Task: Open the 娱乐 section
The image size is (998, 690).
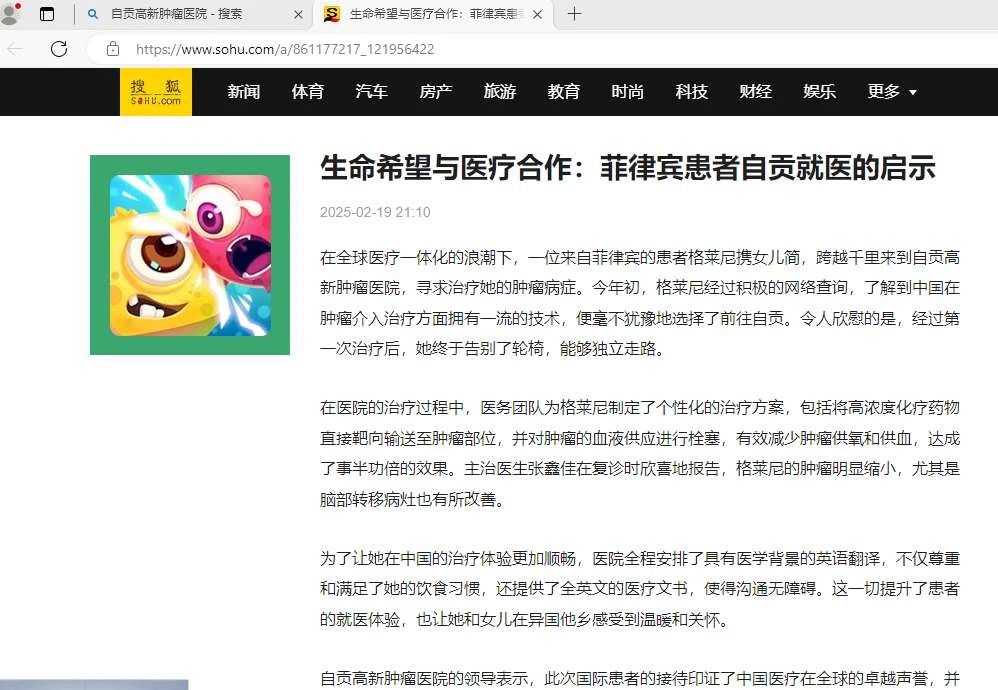Action: point(819,92)
